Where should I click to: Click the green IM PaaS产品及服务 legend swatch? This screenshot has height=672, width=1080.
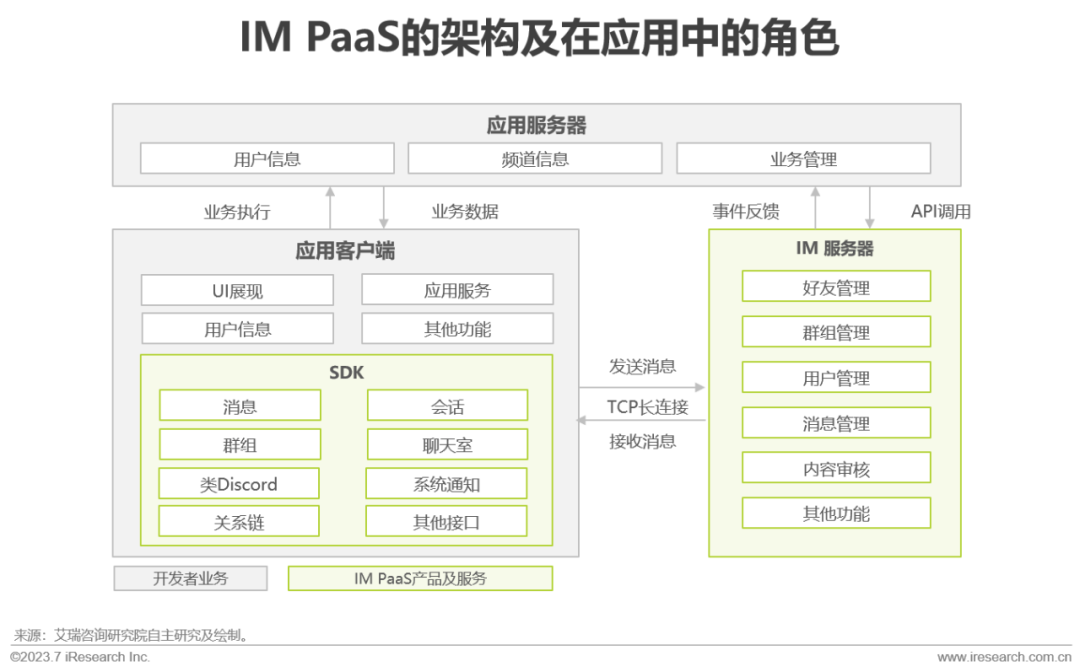[419, 578]
